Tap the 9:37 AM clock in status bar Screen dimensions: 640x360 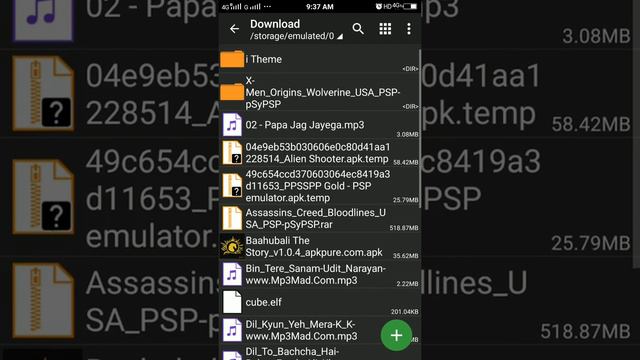[320, 7]
